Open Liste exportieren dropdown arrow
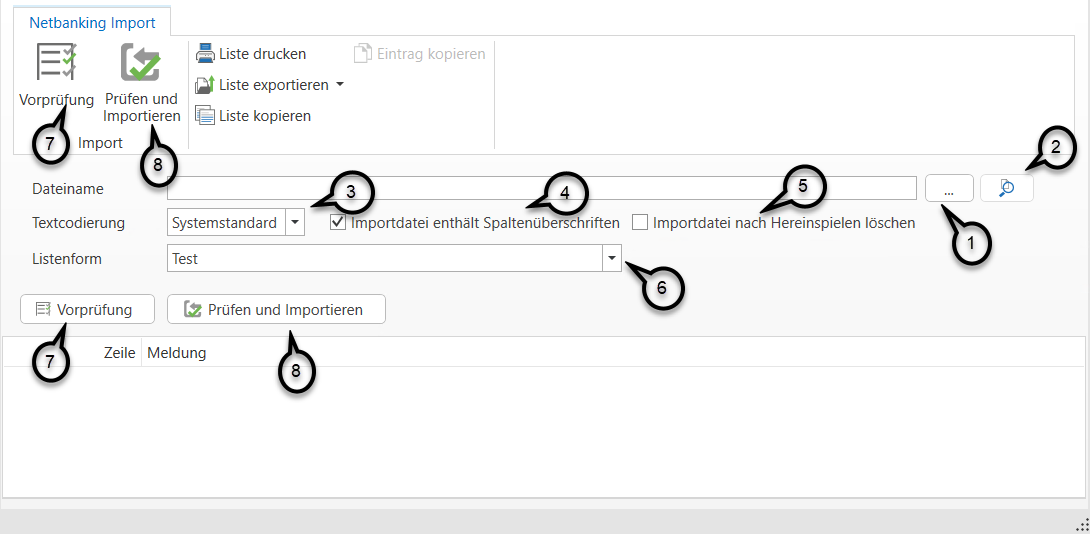The width and height of the screenshot is (1090, 534). [x=340, y=85]
